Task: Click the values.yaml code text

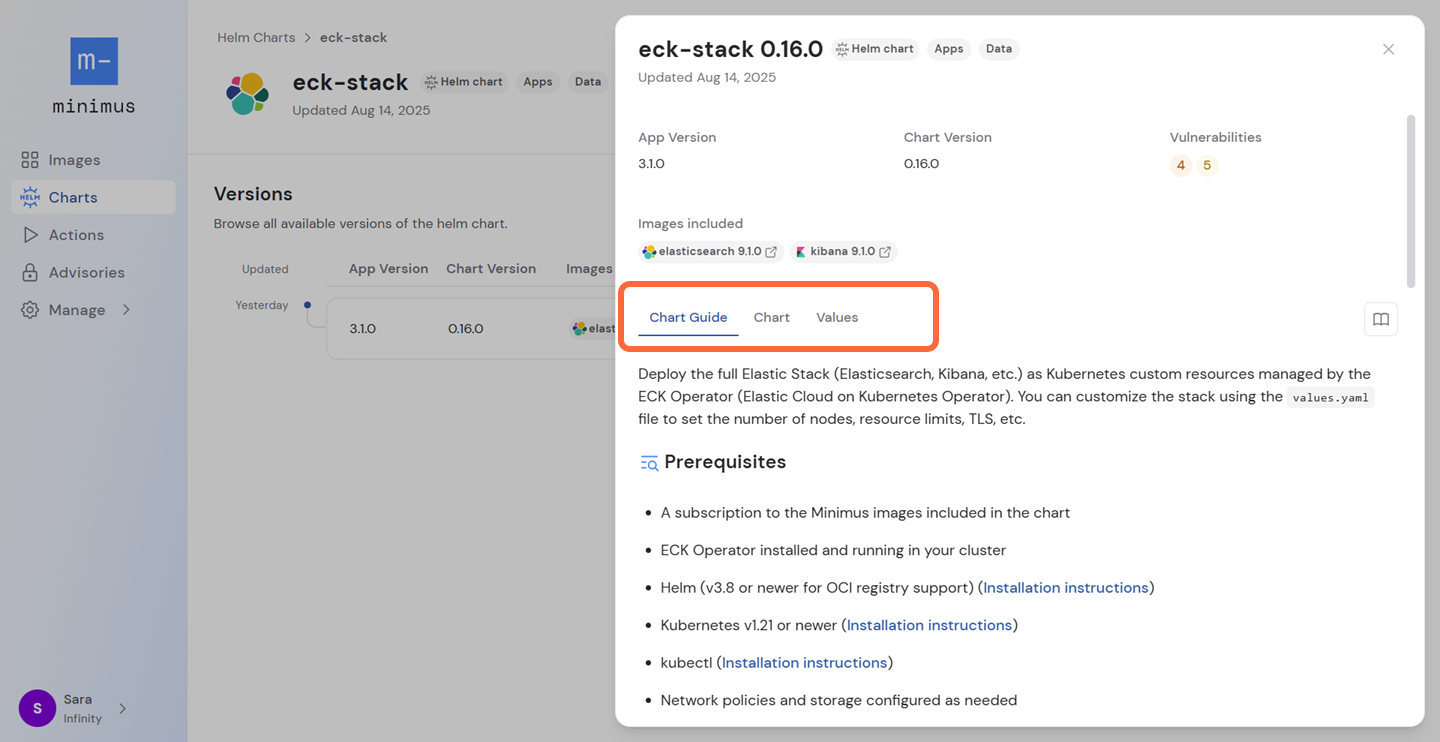Action: coord(1331,398)
